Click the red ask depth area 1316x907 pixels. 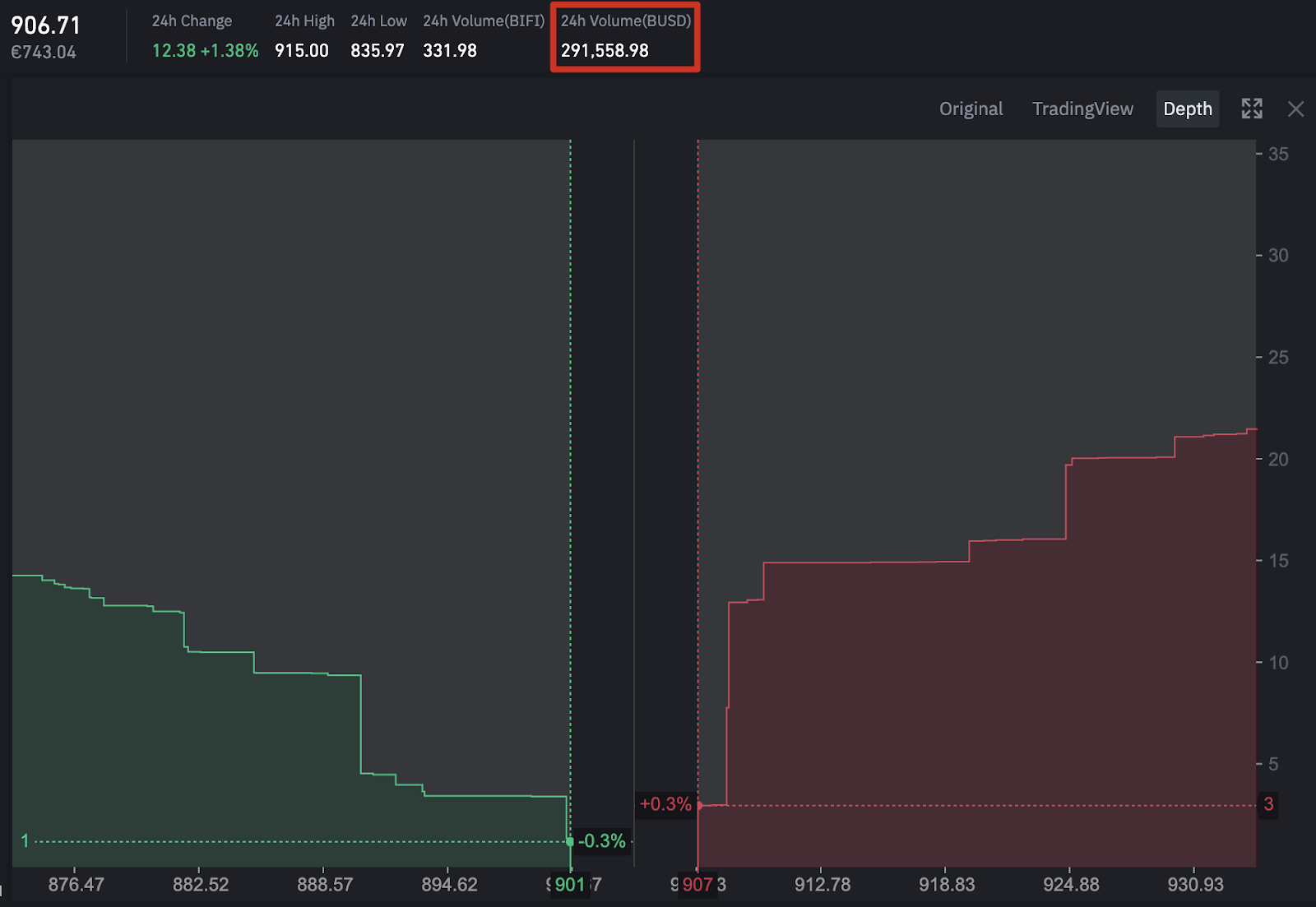coord(987,699)
